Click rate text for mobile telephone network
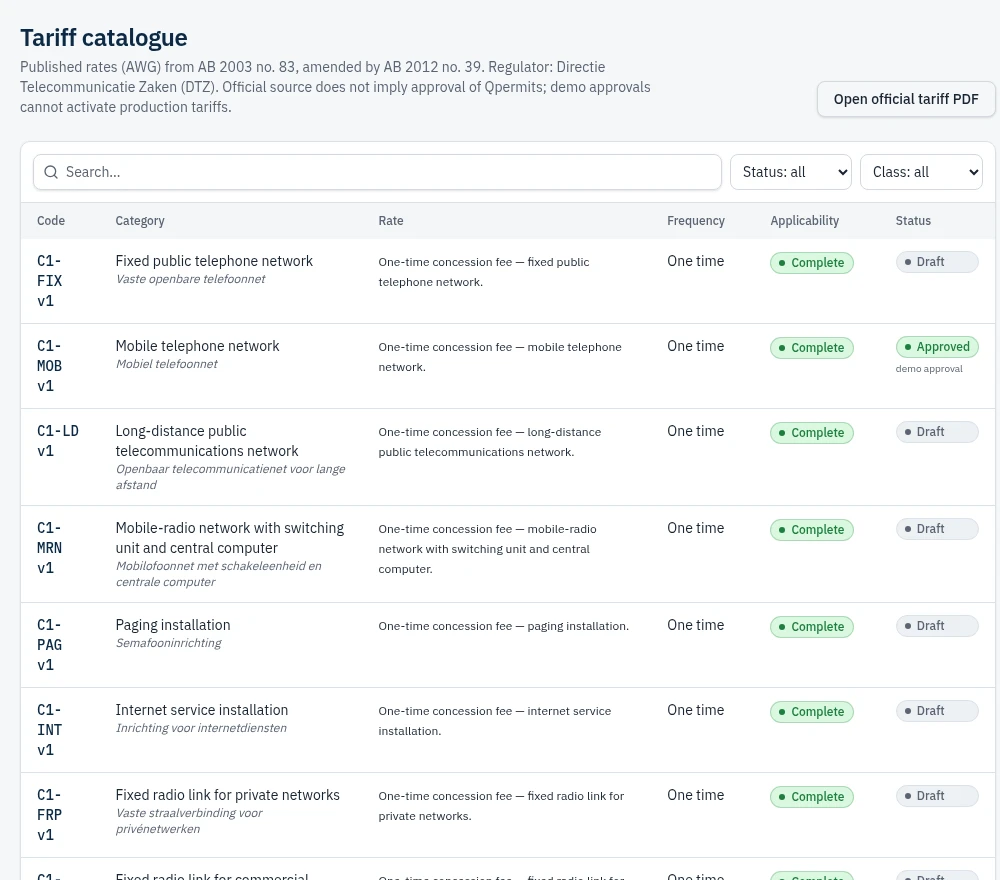This screenshot has height=880, width=1000. pos(500,356)
